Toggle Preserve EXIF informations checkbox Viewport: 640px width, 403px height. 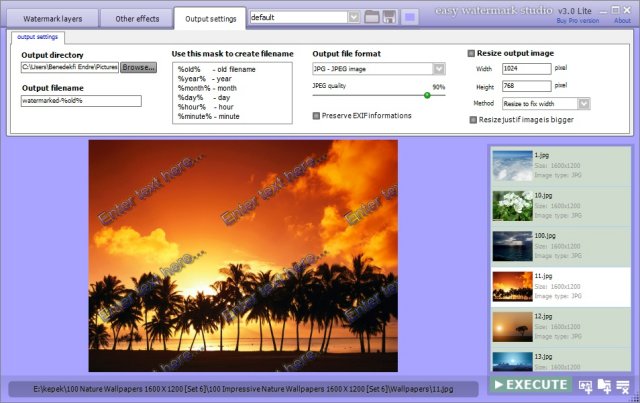316,116
